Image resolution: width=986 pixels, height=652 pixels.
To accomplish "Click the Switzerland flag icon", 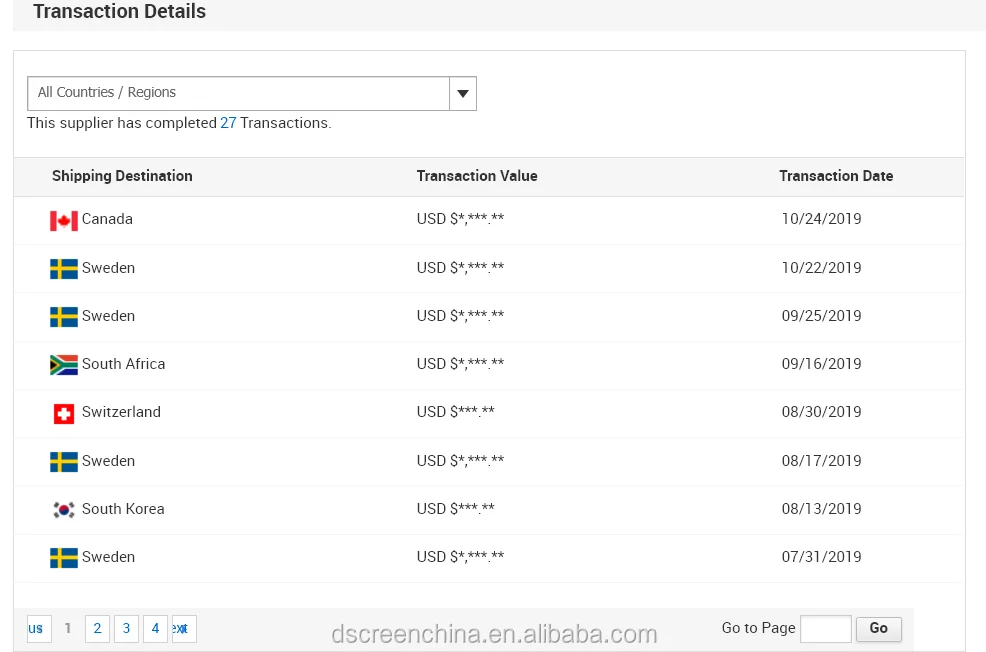I will pyautogui.click(x=64, y=413).
